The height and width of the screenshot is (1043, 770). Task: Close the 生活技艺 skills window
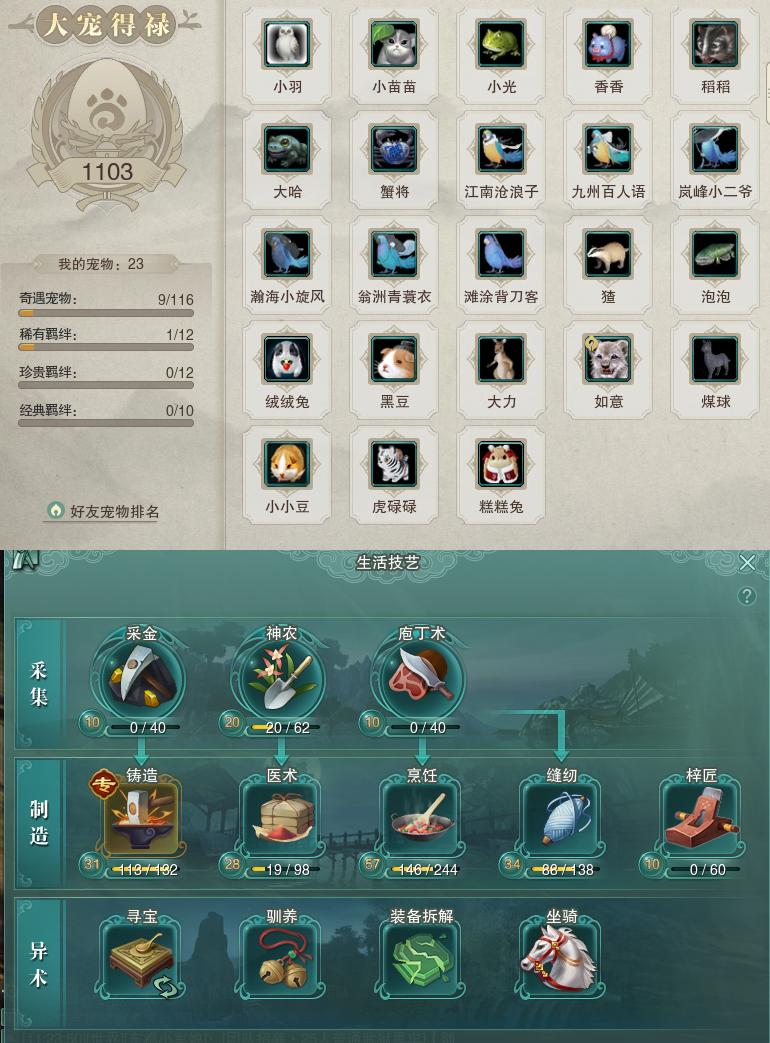coord(747,563)
